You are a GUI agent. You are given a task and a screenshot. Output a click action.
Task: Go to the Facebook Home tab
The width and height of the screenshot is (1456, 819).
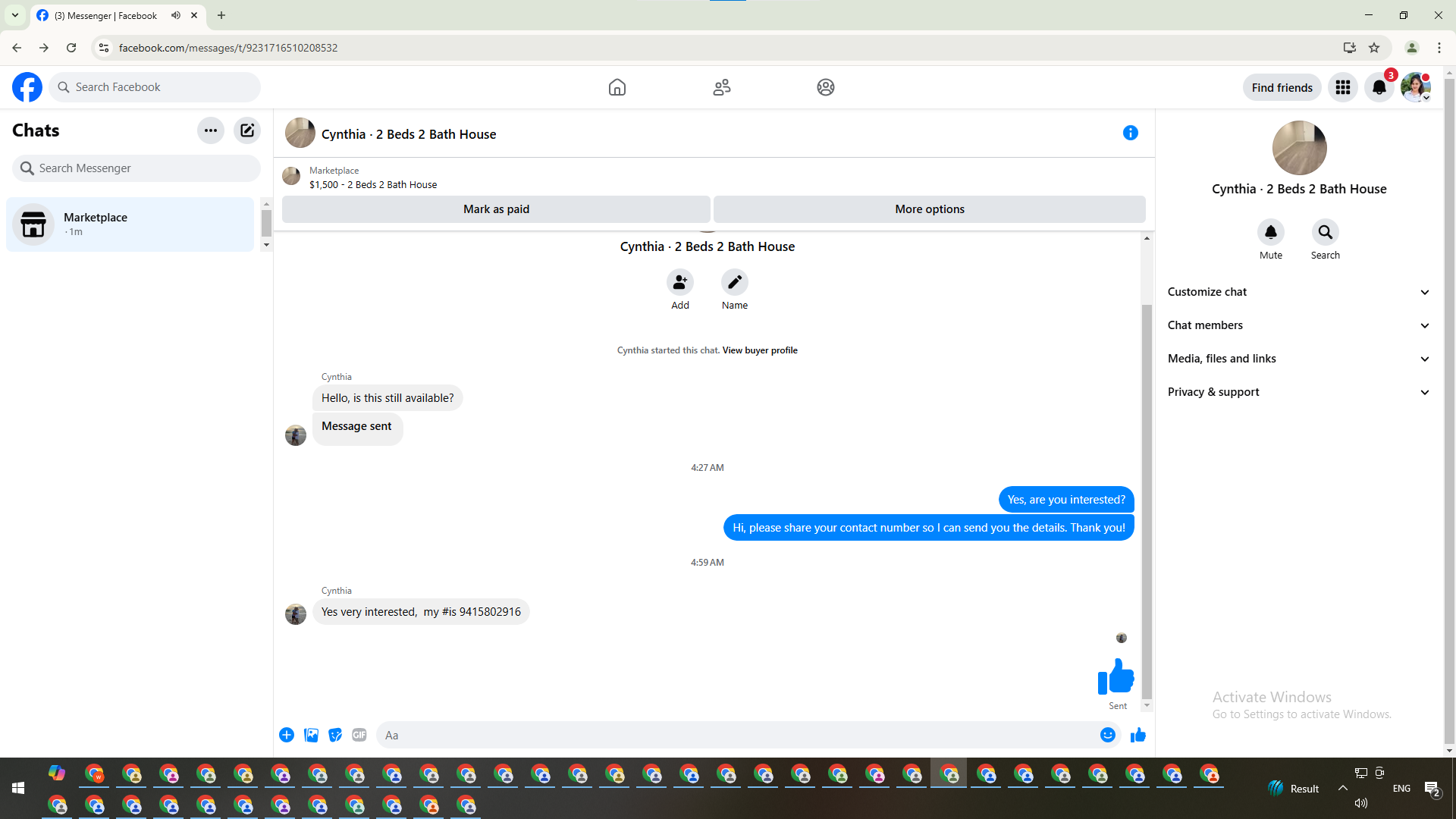coord(617,87)
